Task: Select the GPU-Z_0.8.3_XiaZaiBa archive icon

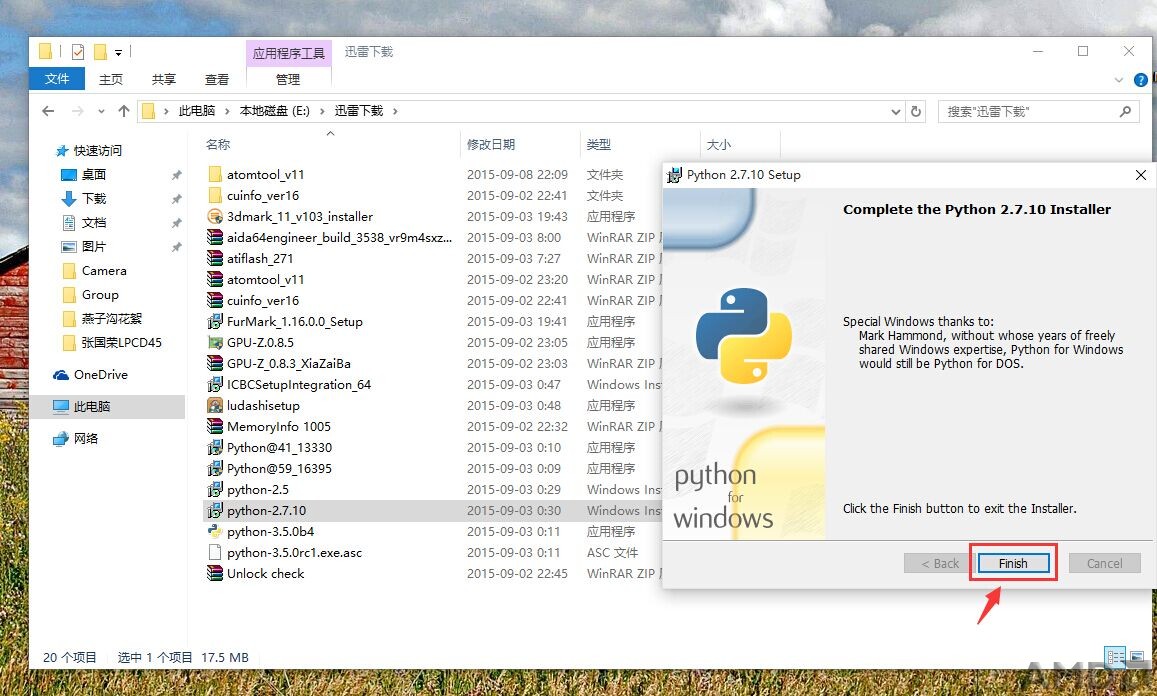Action: (215, 364)
